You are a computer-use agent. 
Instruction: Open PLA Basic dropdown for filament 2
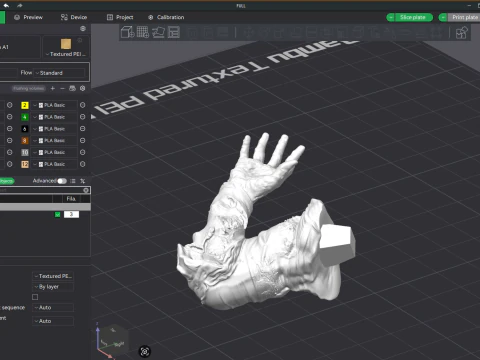coord(54,105)
